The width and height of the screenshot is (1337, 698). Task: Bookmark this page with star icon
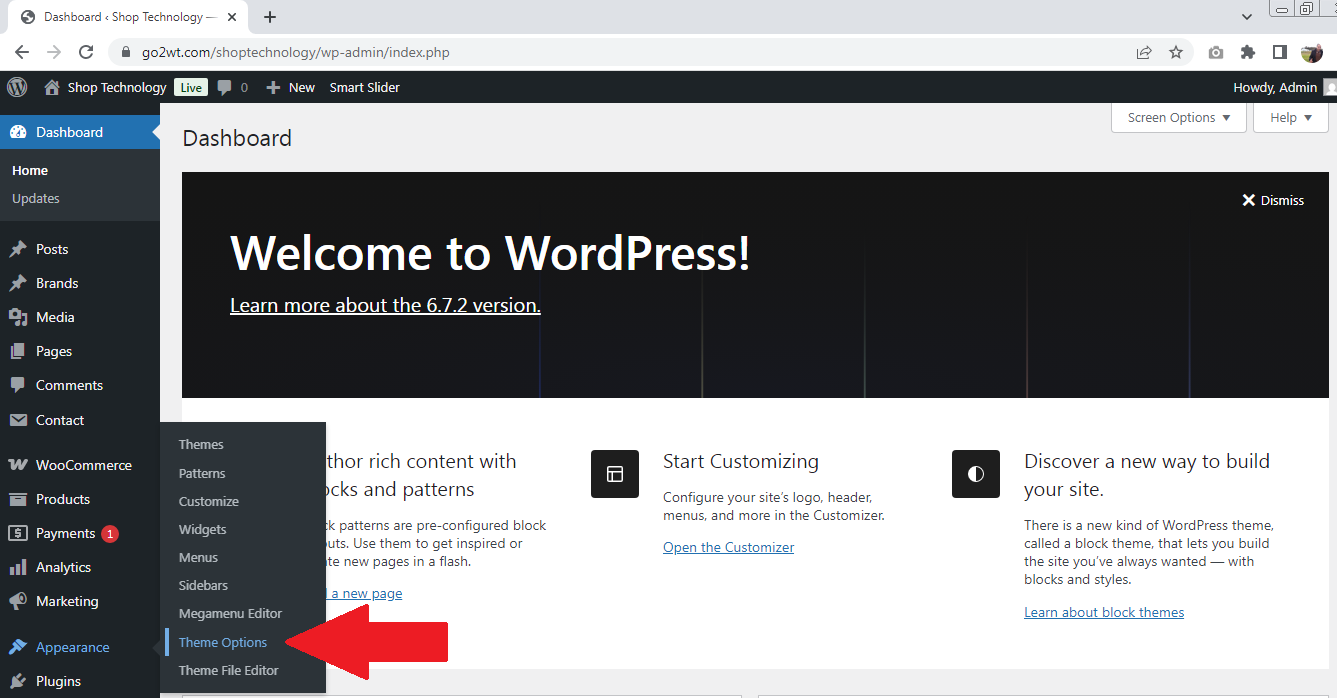pyautogui.click(x=1176, y=52)
